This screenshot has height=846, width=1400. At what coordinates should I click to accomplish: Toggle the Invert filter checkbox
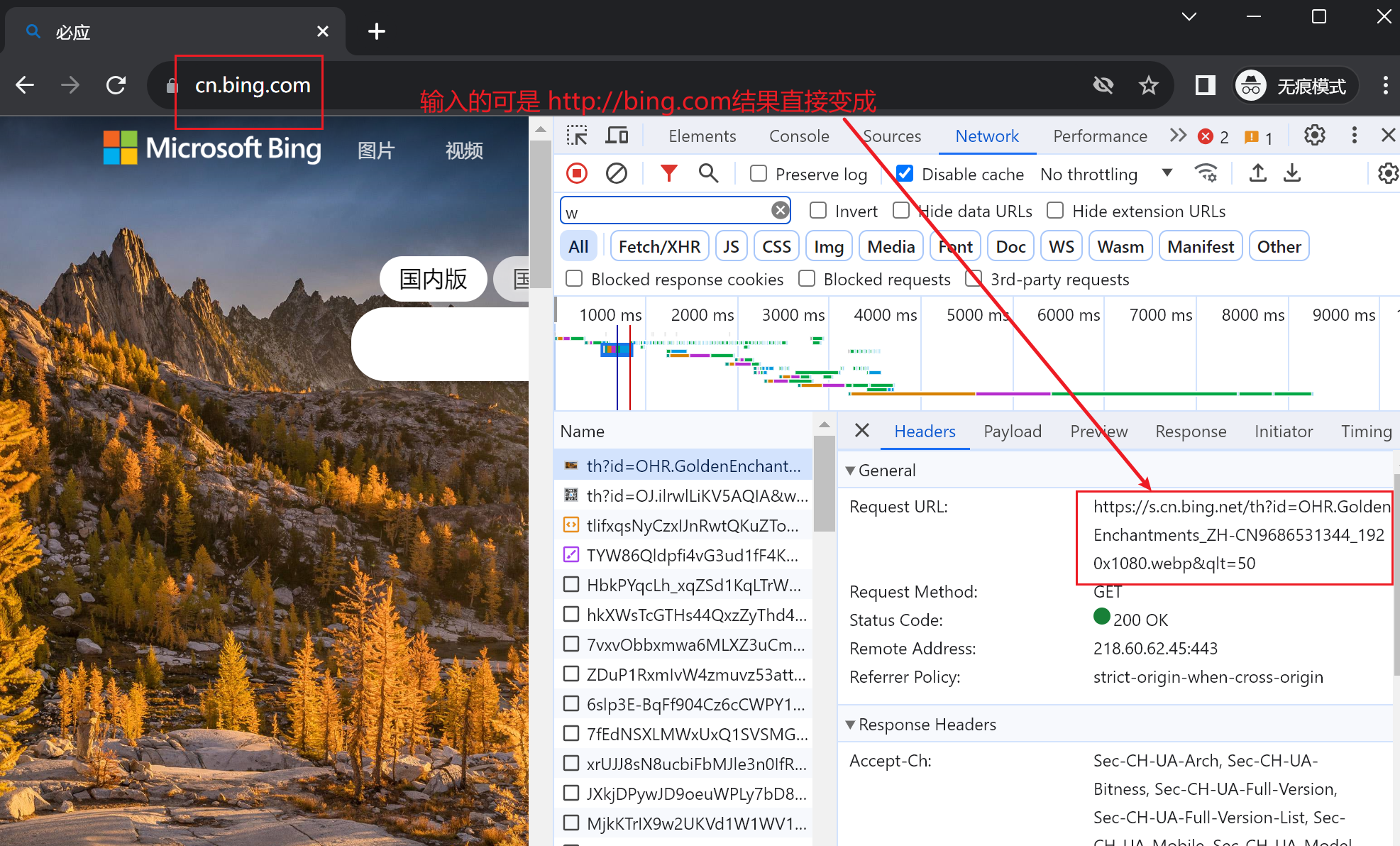pos(818,211)
